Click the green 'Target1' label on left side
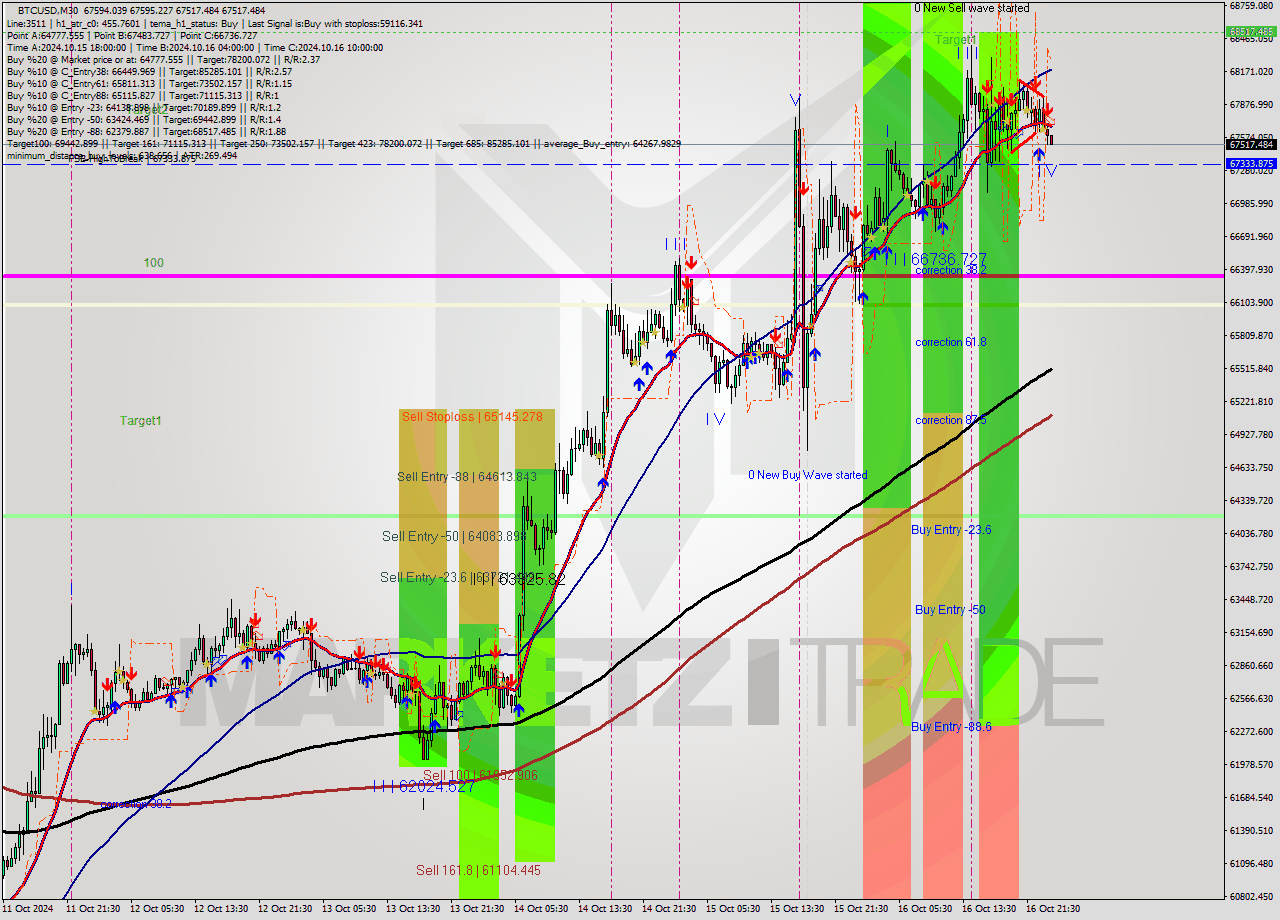Screen dimensions: 1280x920 click(140, 421)
